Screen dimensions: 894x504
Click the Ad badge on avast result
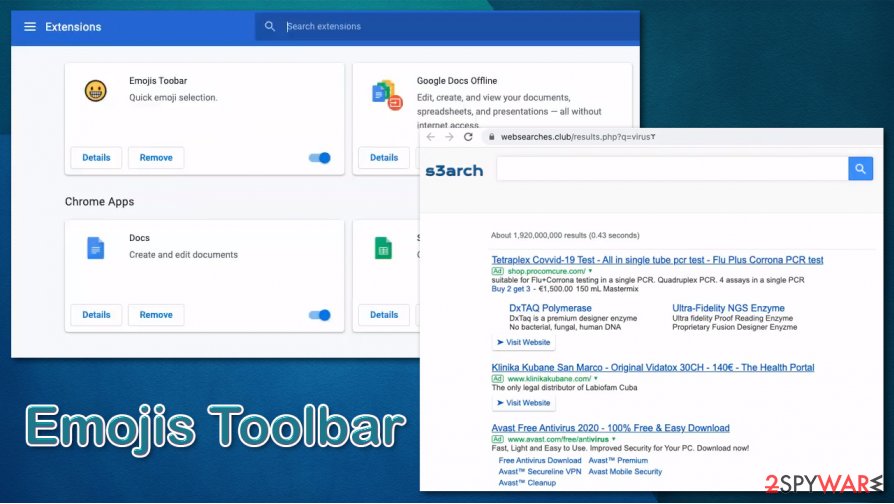pyautogui.click(x=497, y=439)
